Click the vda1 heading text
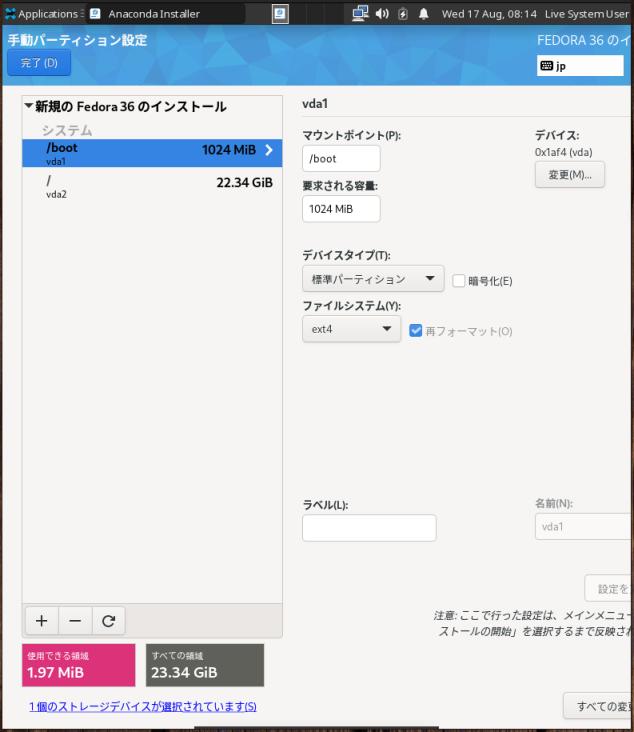Image resolution: width=634 pixels, height=732 pixels. [315, 104]
